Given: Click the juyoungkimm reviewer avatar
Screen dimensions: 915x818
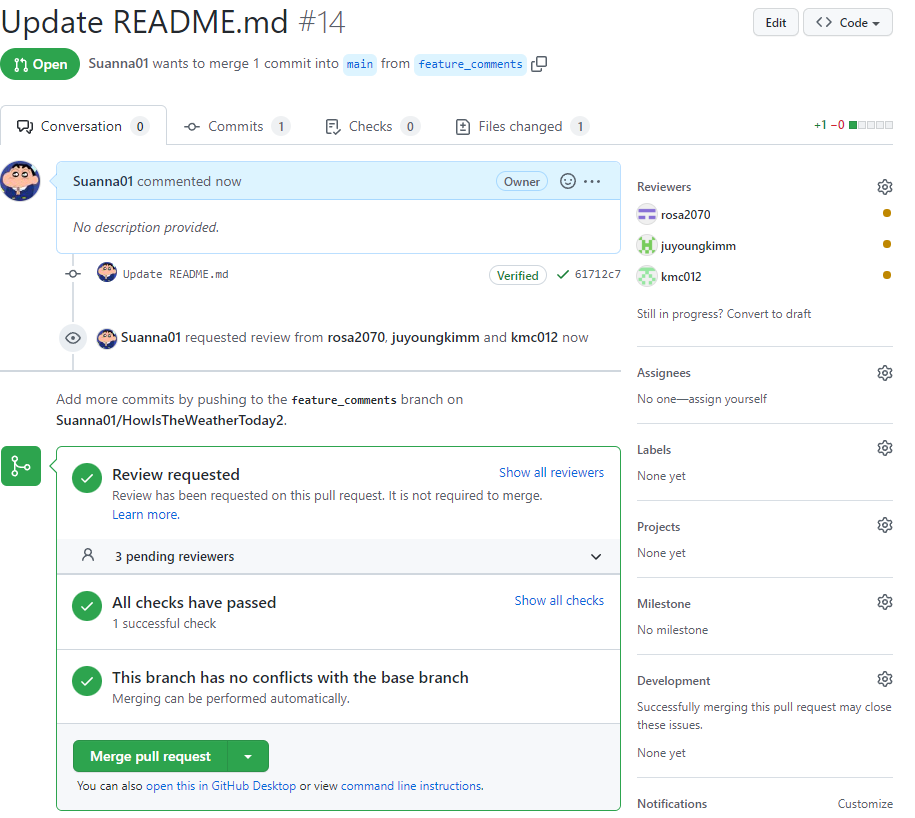Looking at the screenshot, I should pos(647,246).
